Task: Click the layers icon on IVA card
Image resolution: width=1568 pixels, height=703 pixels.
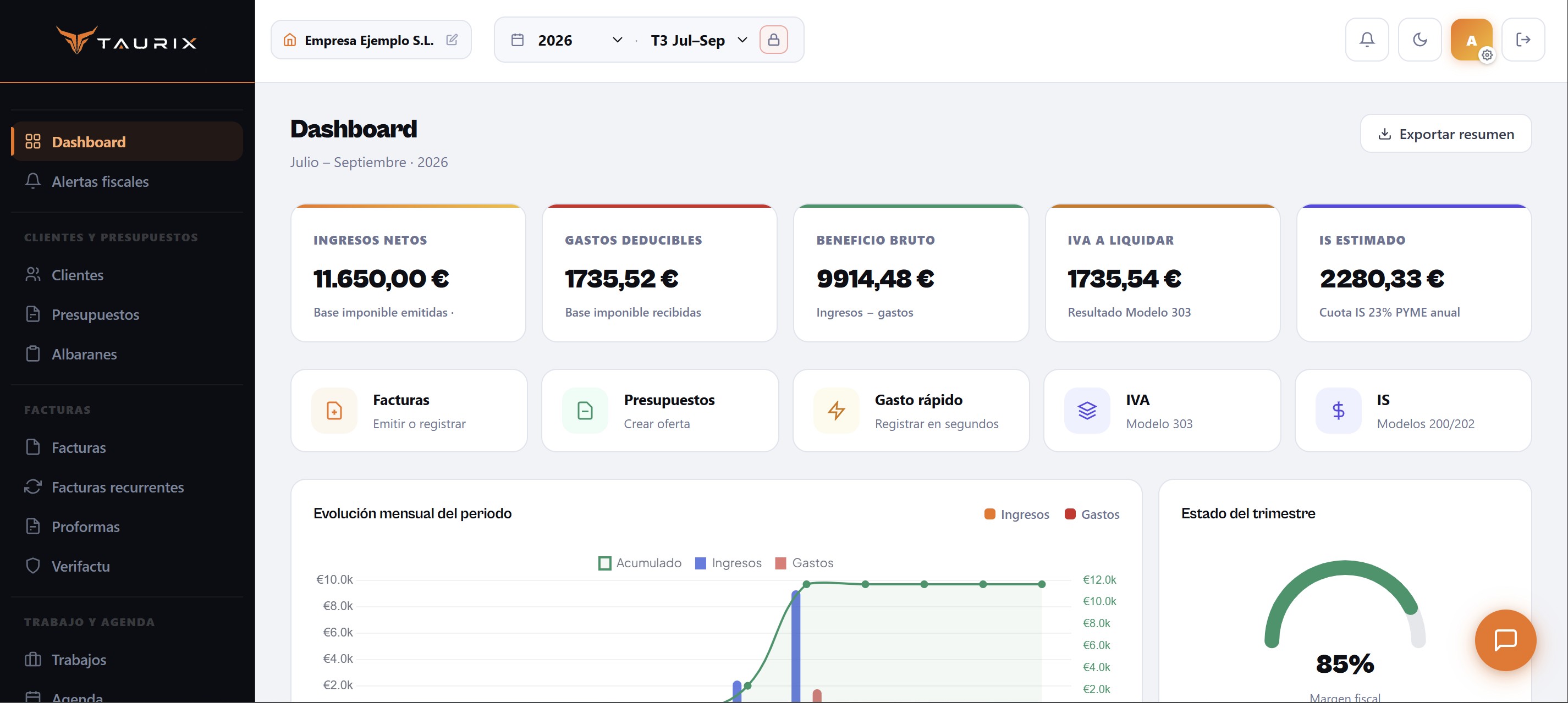Action: [x=1087, y=411]
